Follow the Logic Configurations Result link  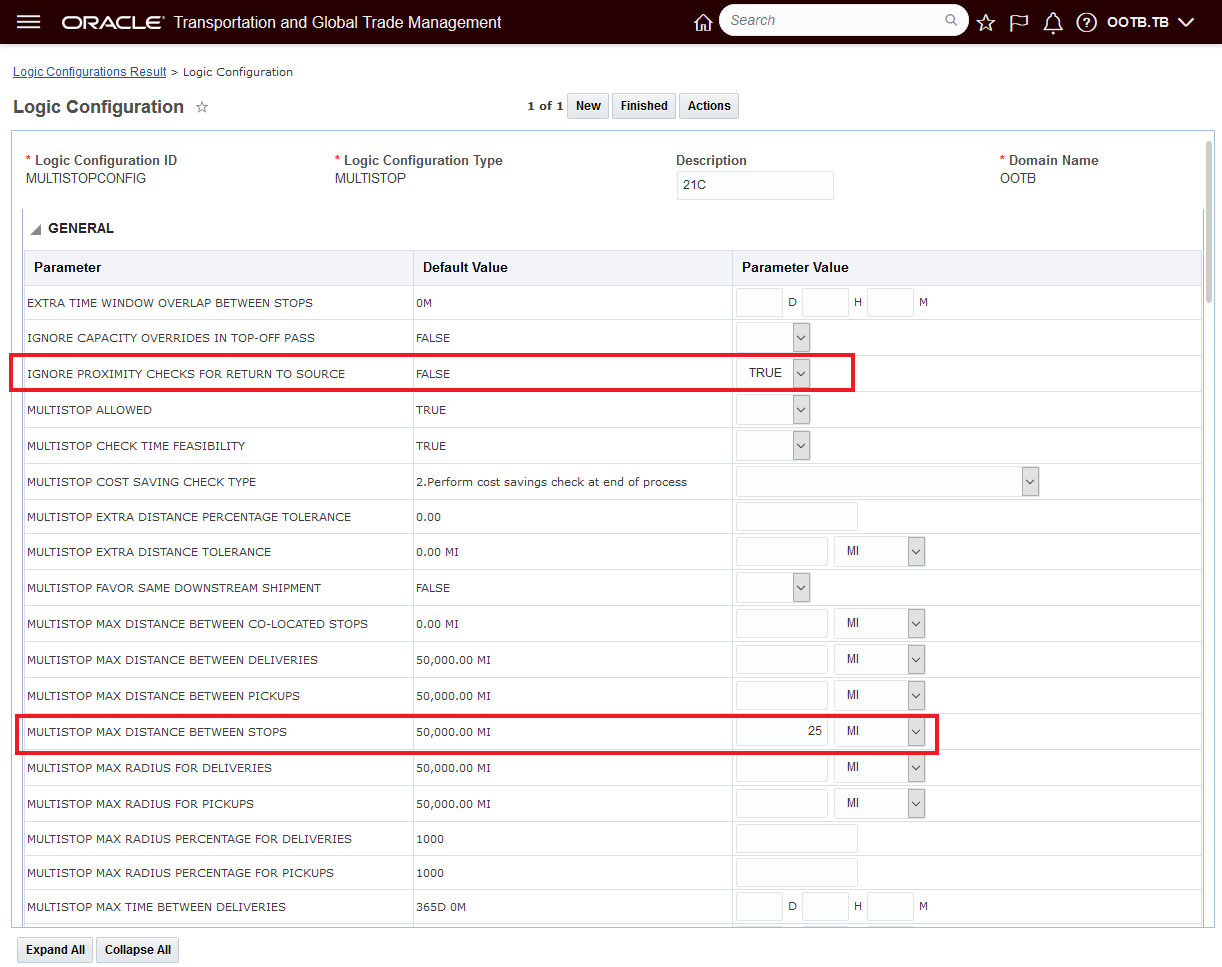(x=90, y=72)
